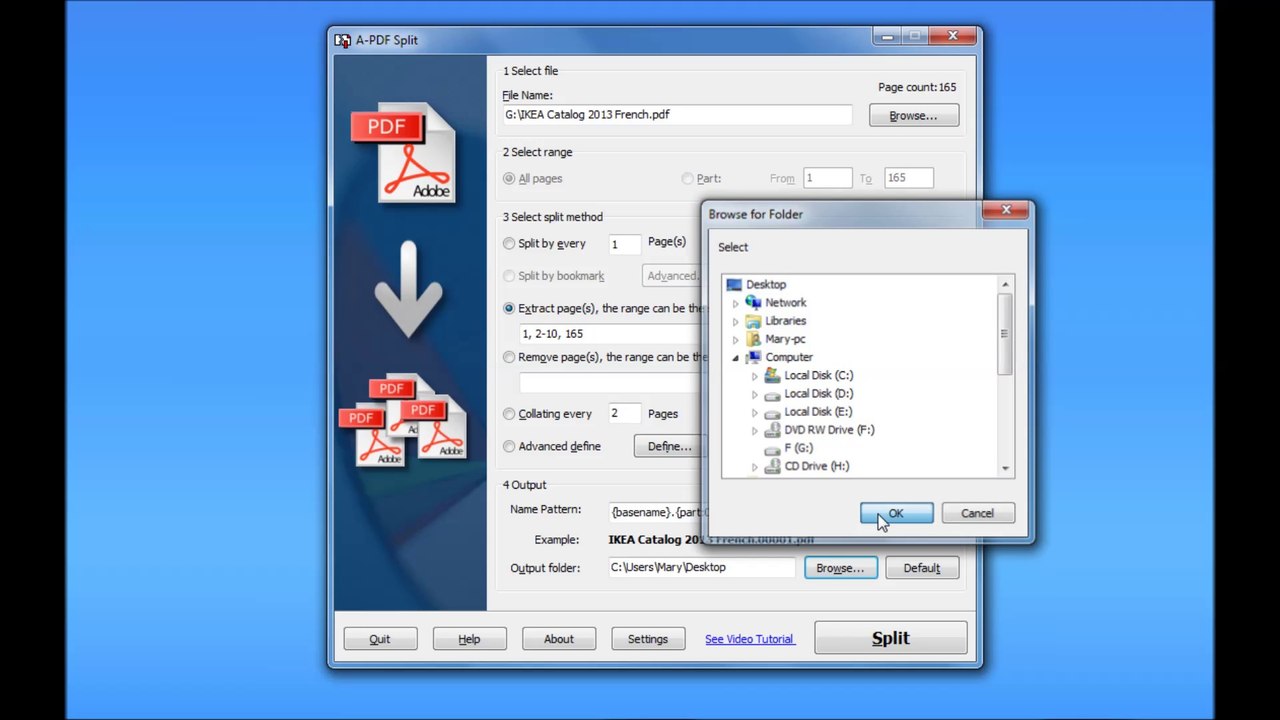The image size is (1280, 720).
Task: Click the Local Disk (C:) drive icon
Action: [772, 375]
